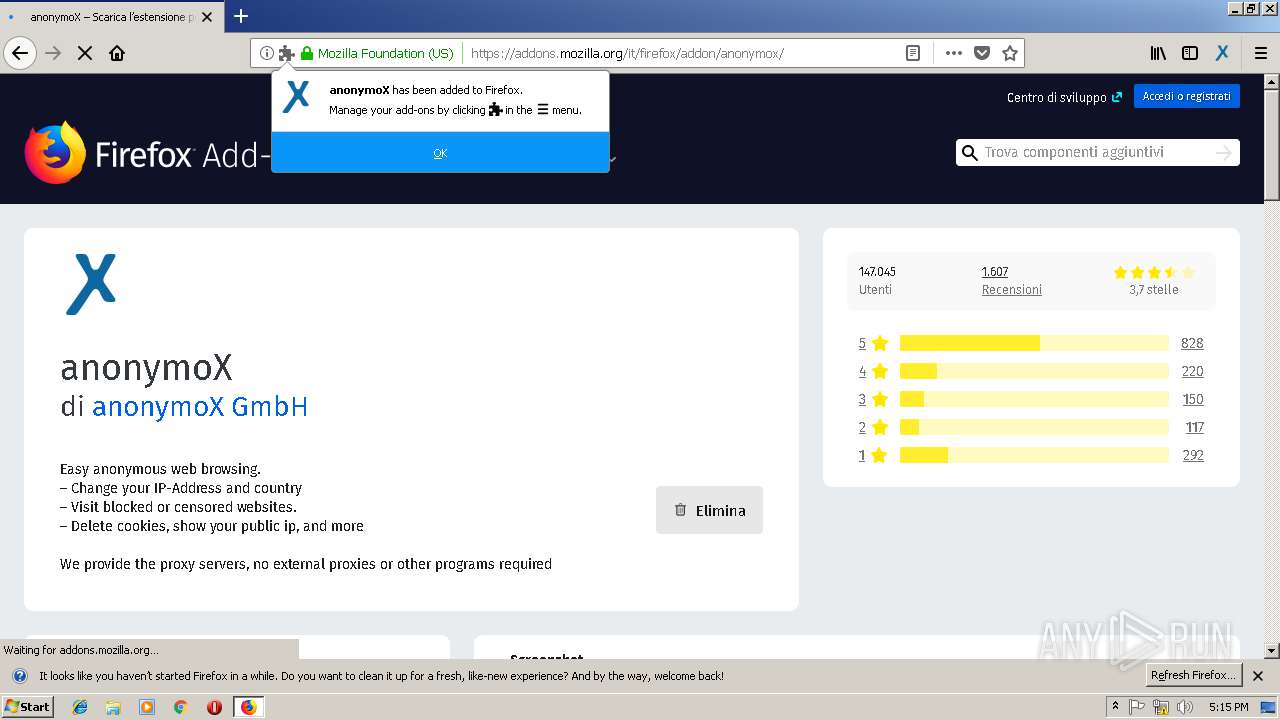This screenshot has width=1280, height=720.
Task: Open the 292 one-star reviews count
Action: (1193, 455)
